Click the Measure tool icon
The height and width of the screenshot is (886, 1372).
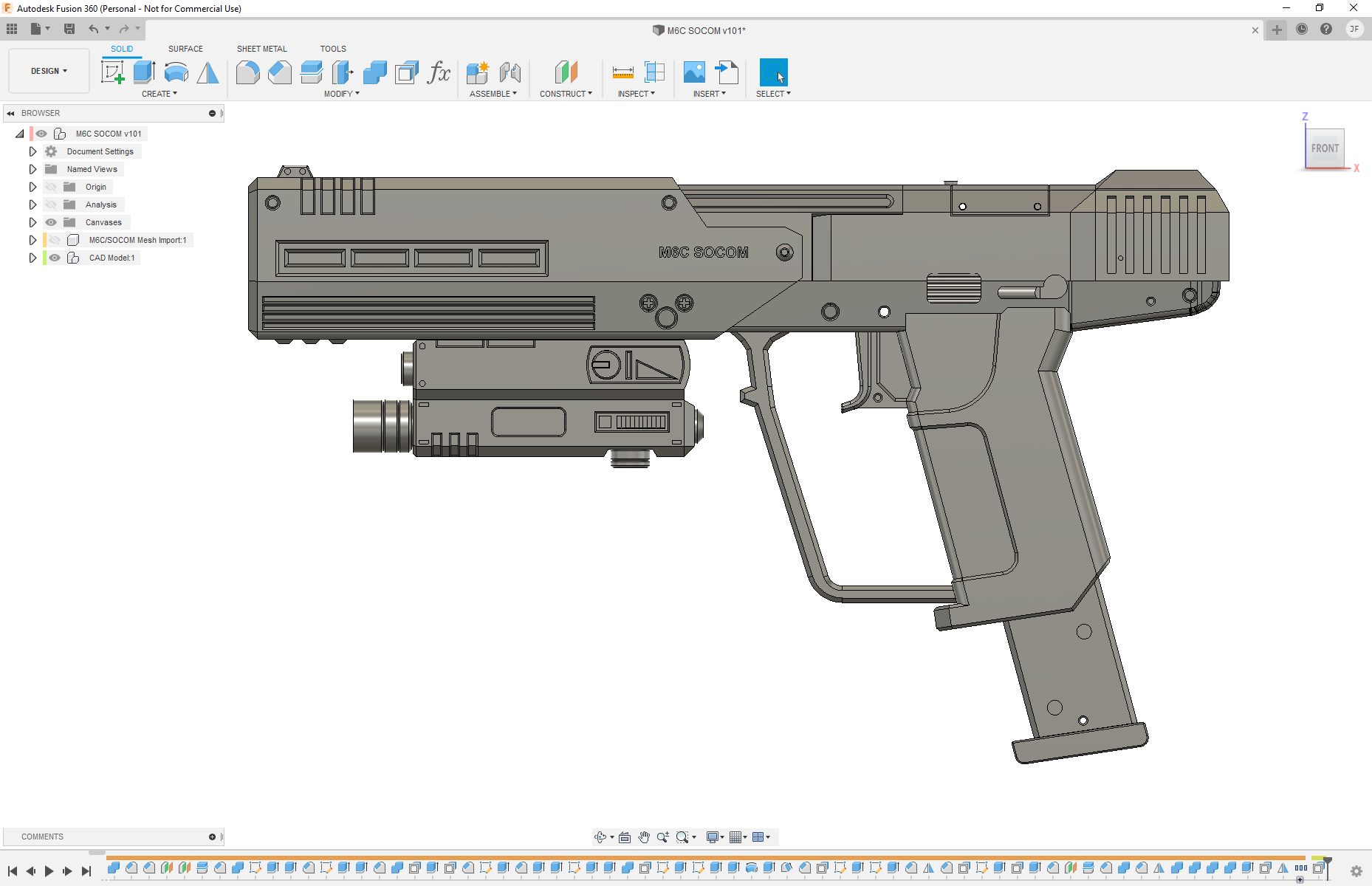coord(622,72)
